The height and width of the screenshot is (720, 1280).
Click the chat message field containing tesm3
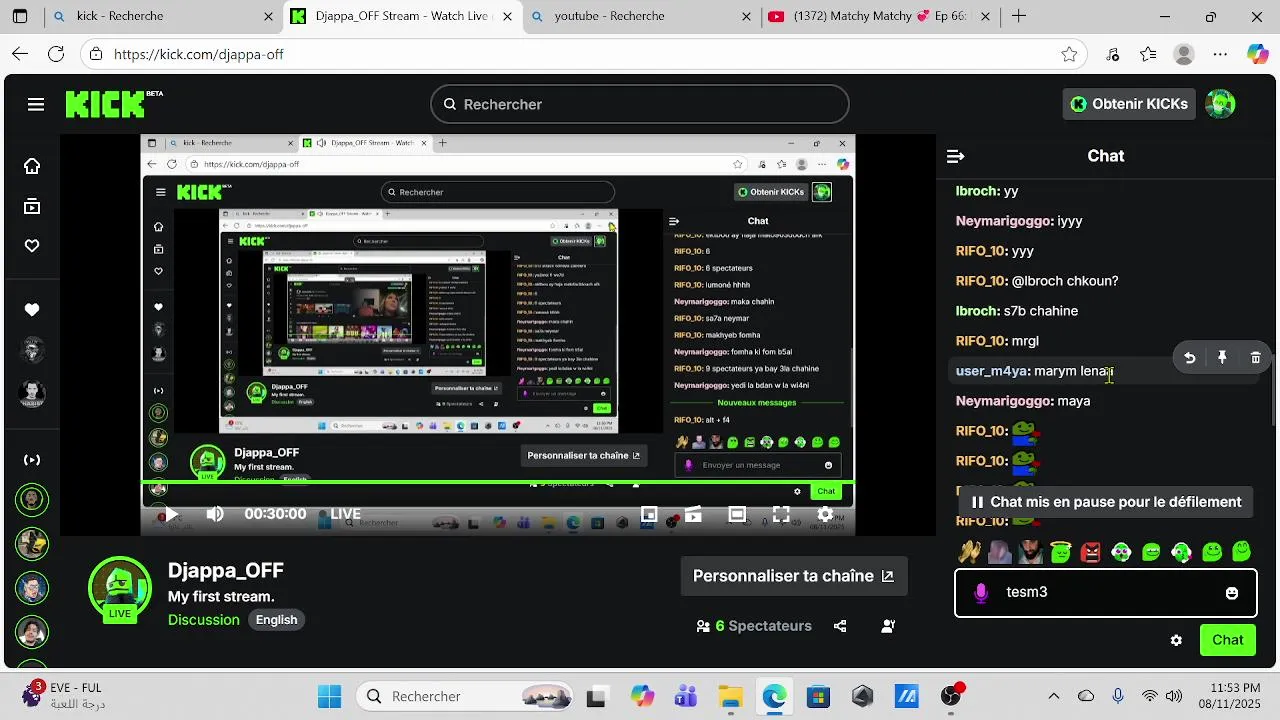coord(1105,593)
